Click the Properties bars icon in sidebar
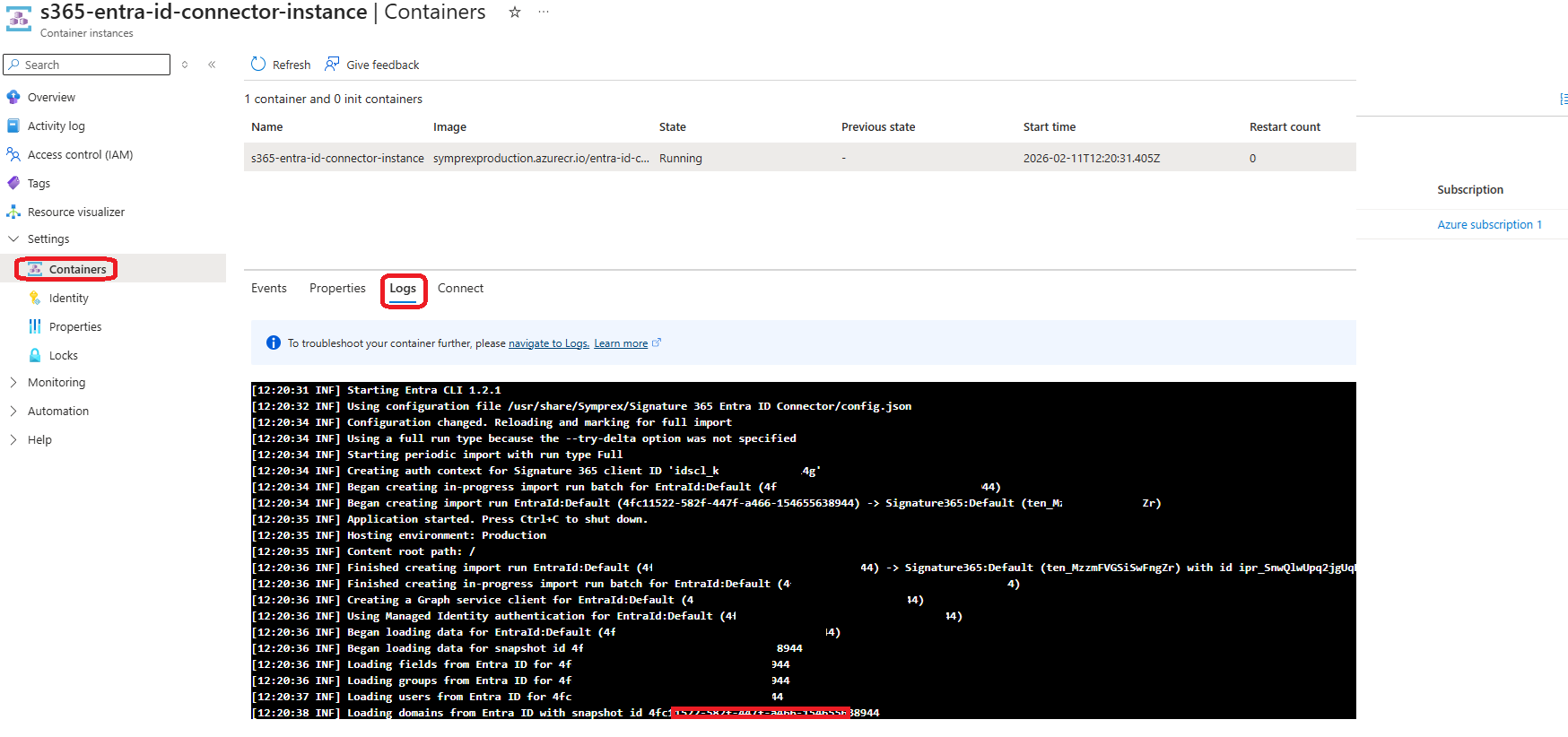The height and width of the screenshot is (737, 1568). (x=35, y=326)
